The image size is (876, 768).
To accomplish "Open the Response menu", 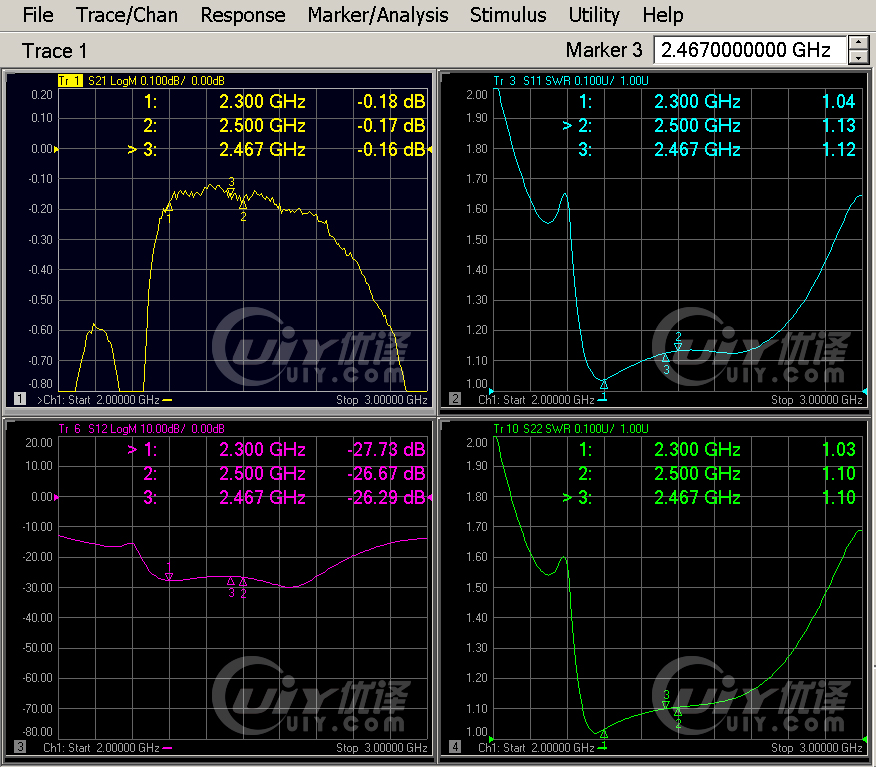I will pyautogui.click(x=243, y=15).
